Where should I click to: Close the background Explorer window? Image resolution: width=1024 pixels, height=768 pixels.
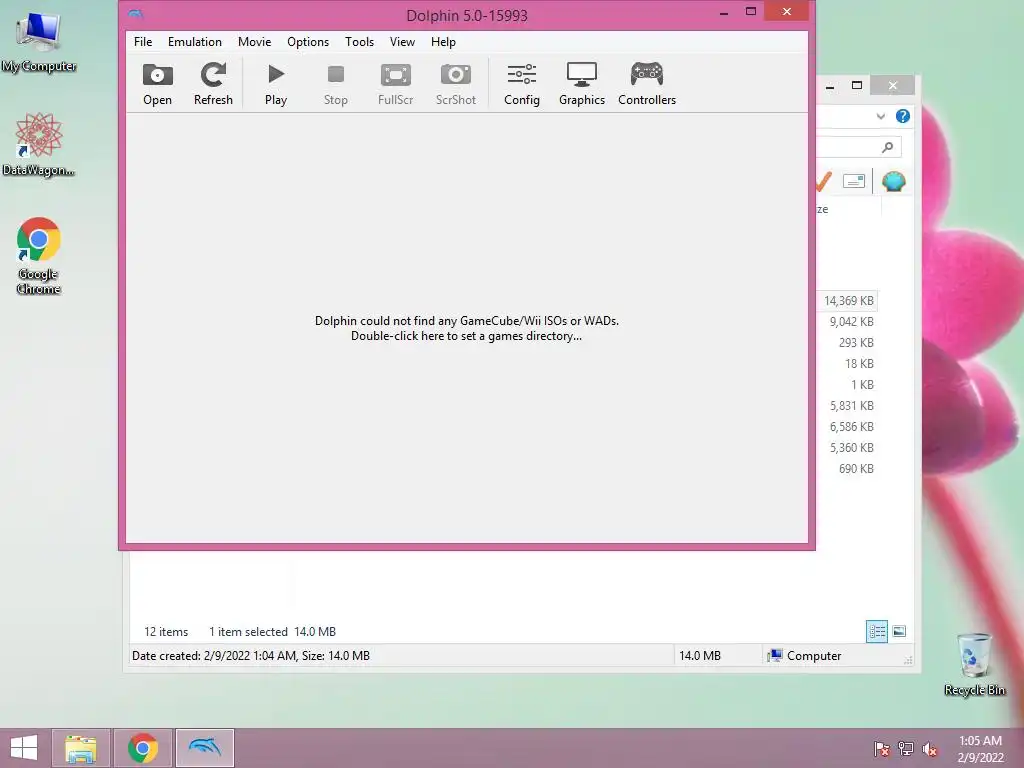[x=893, y=86]
